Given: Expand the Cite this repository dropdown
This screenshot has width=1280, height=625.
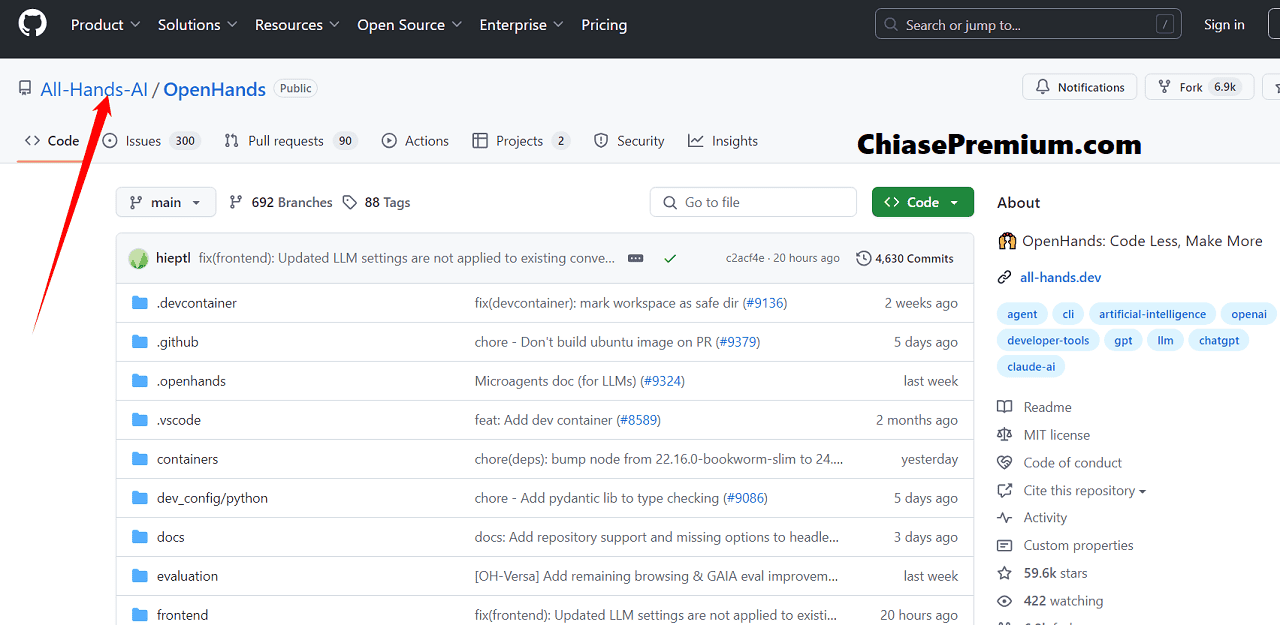Looking at the screenshot, I should point(1084,491).
